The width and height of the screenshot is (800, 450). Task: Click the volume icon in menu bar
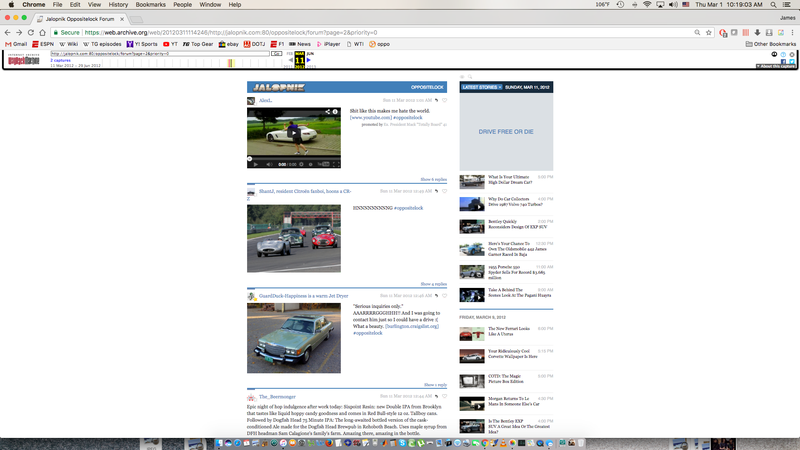673,5
